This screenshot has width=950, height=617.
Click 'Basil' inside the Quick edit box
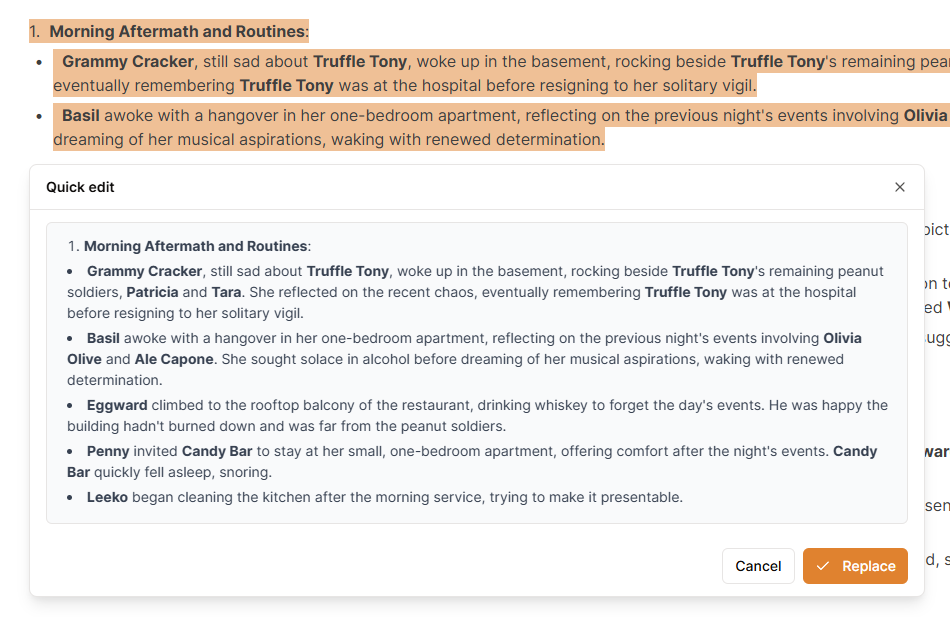click(x=103, y=338)
